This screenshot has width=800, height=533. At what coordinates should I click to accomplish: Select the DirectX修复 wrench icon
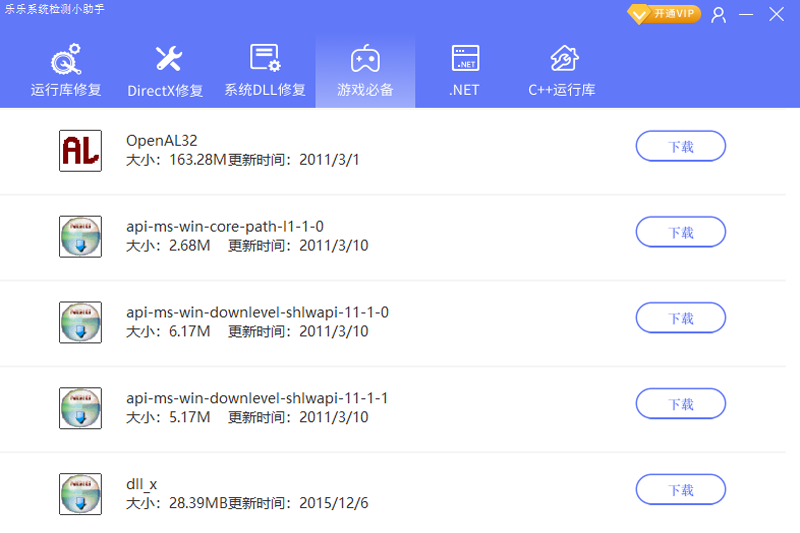(x=168, y=59)
